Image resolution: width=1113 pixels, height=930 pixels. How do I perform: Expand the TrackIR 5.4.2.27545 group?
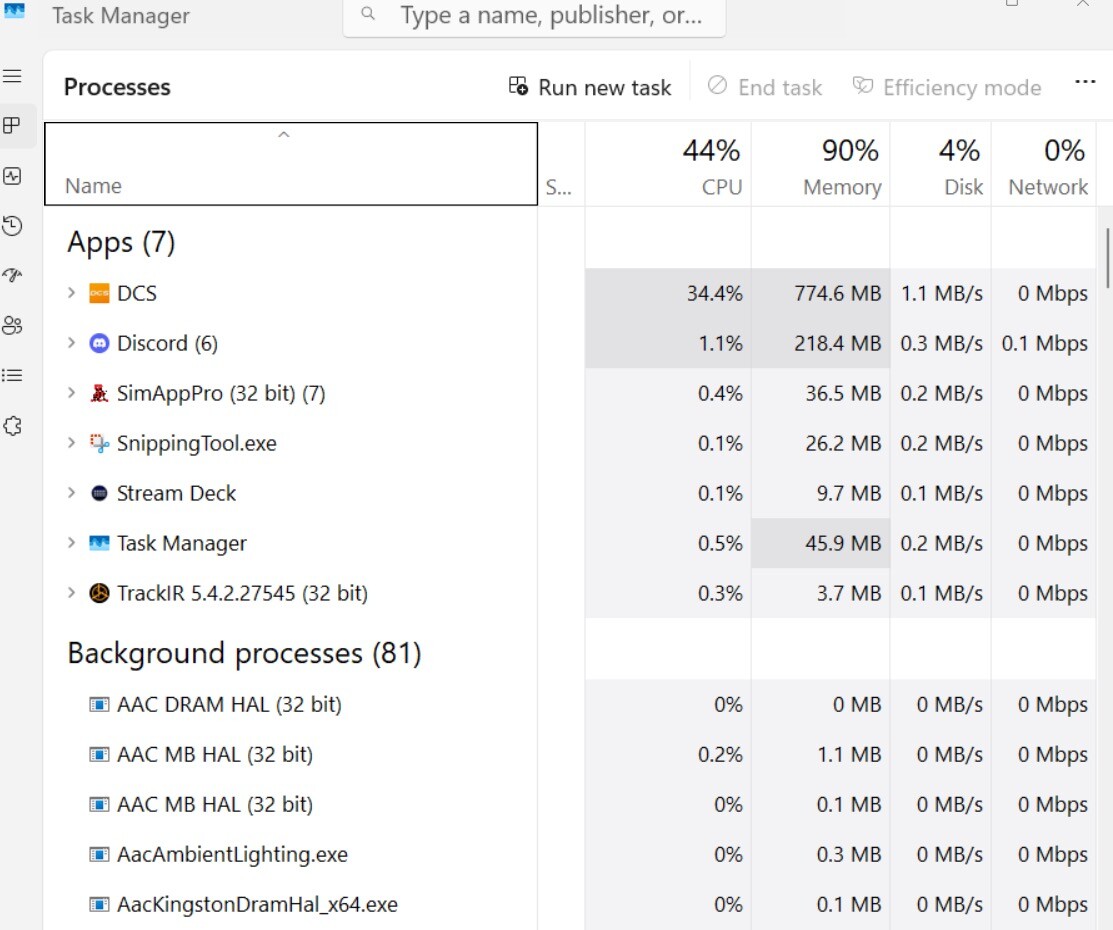[71, 593]
